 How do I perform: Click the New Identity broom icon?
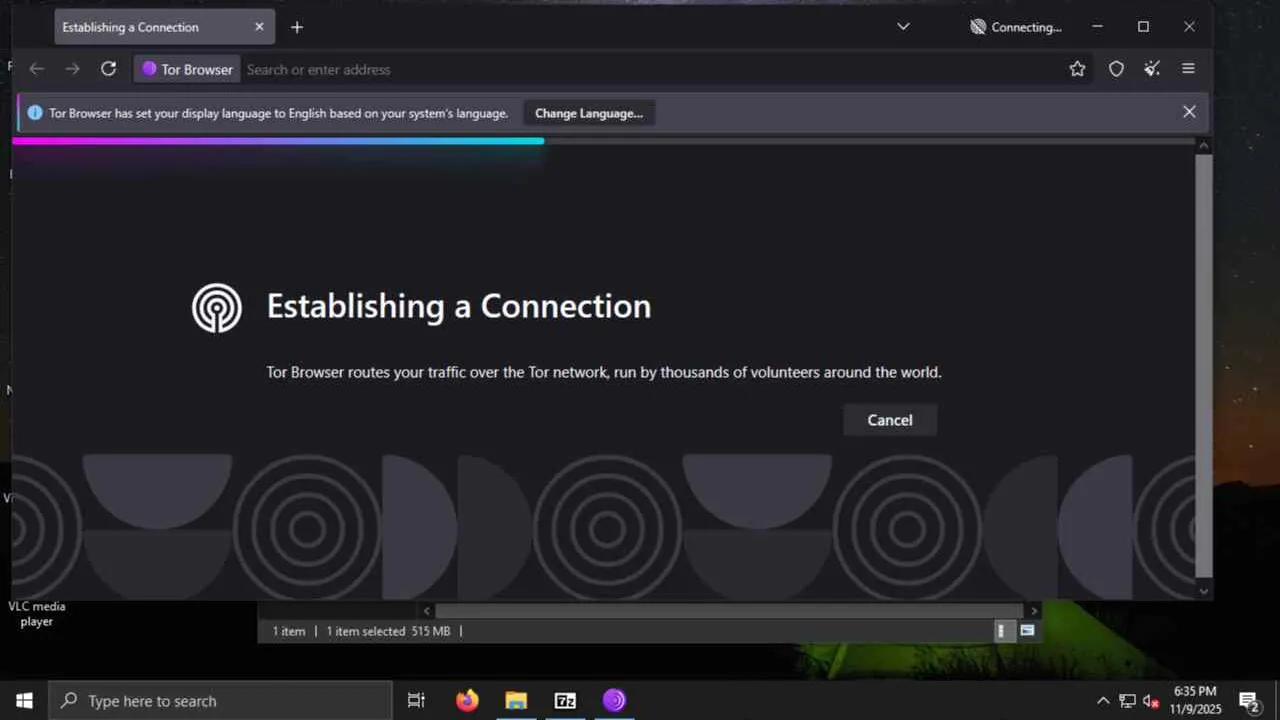[x=1152, y=69]
